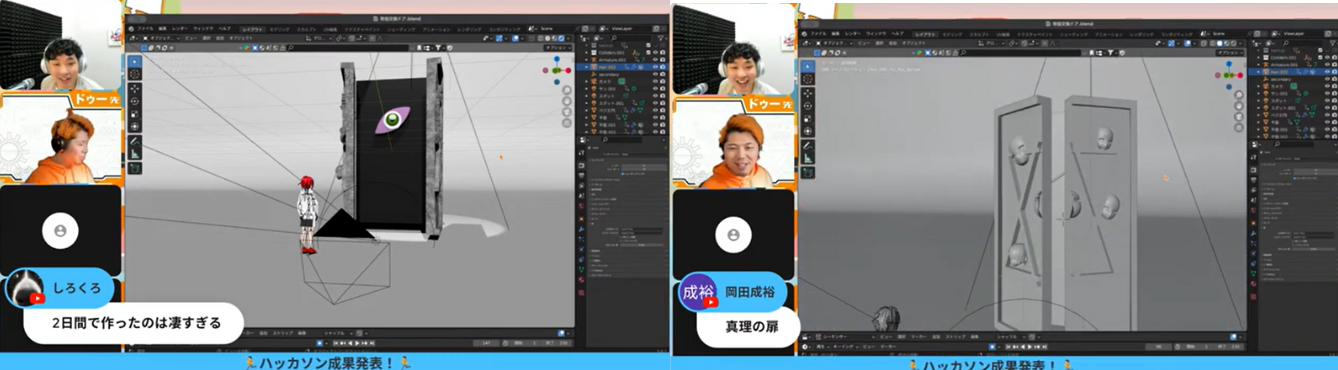Select the カメラ row in left outliner
Viewport: 1338px width, 370px height.
click(x=621, y=81)
